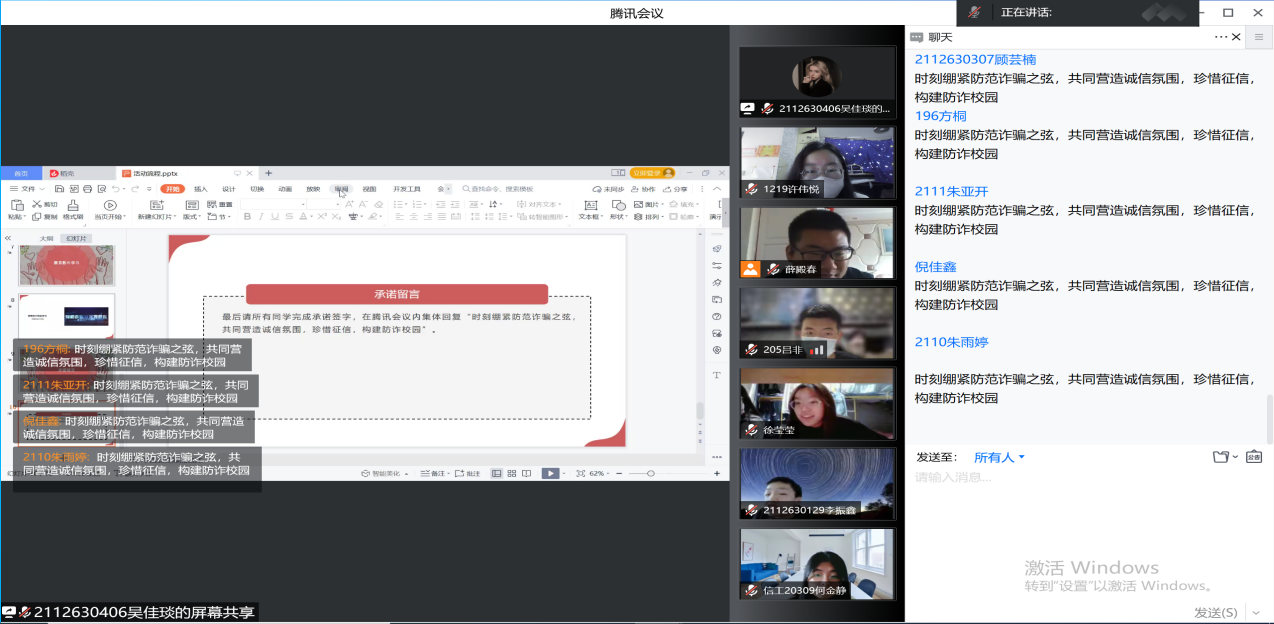Switch to the 设计 ribbon tab

229,188
